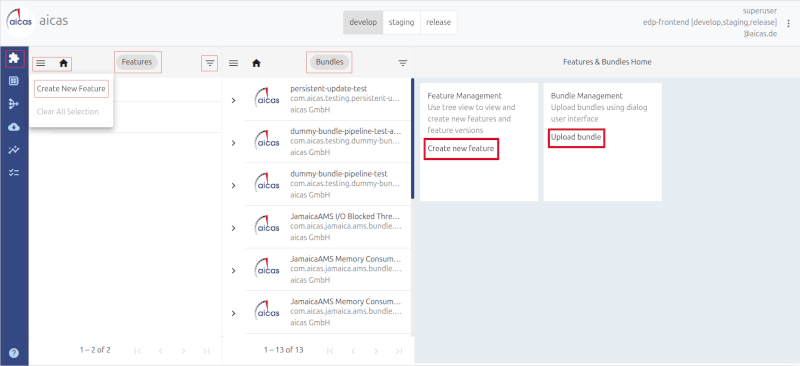Open the help question mark icon
This screenshot has height=366, width=800.
point(14,353)
